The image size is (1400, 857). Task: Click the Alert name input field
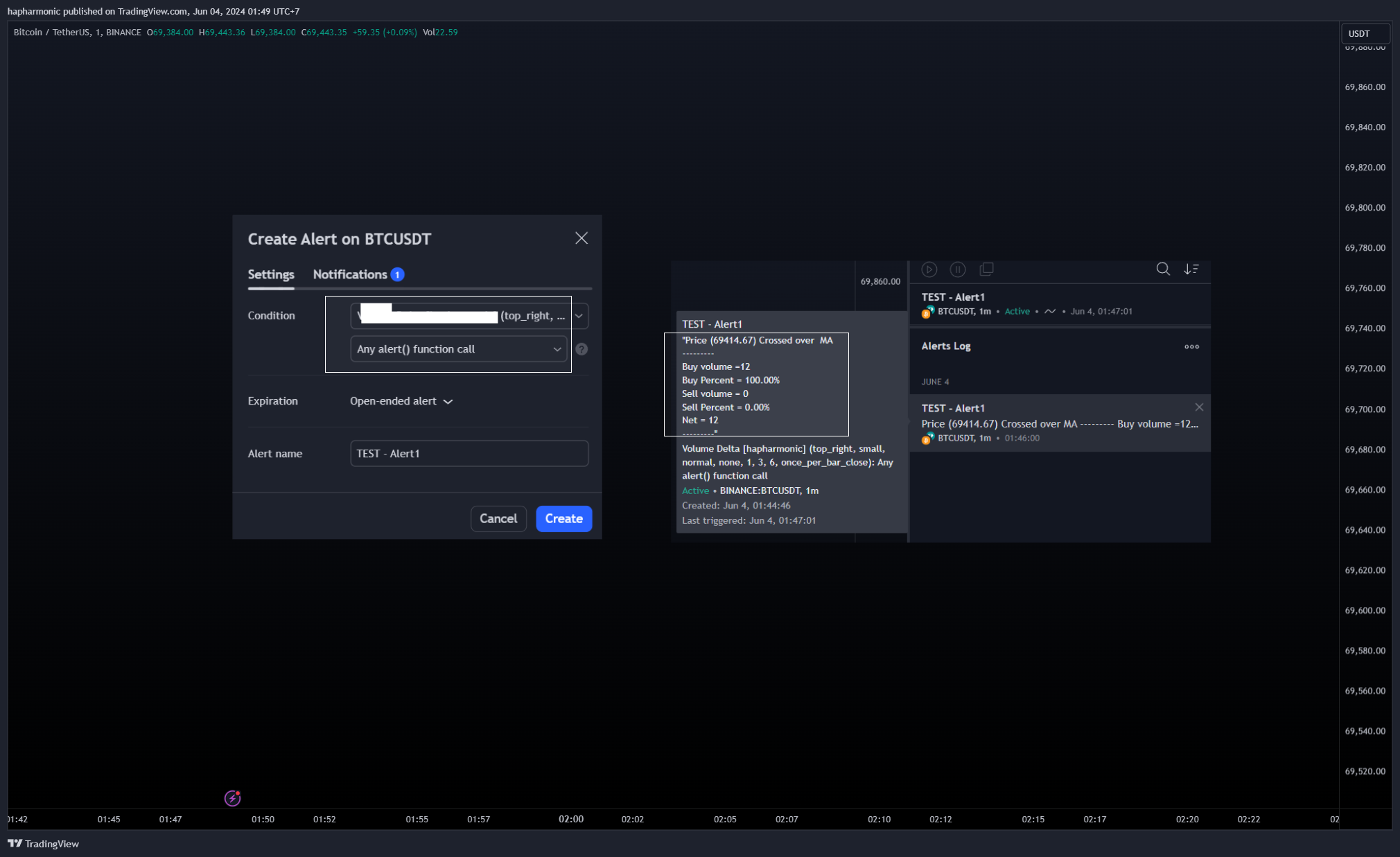tap(469, 454)
